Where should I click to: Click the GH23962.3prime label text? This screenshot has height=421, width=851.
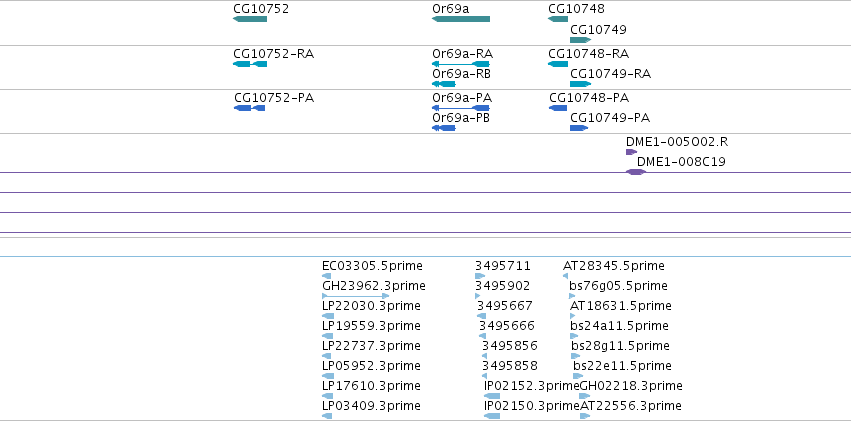(374, 286)
